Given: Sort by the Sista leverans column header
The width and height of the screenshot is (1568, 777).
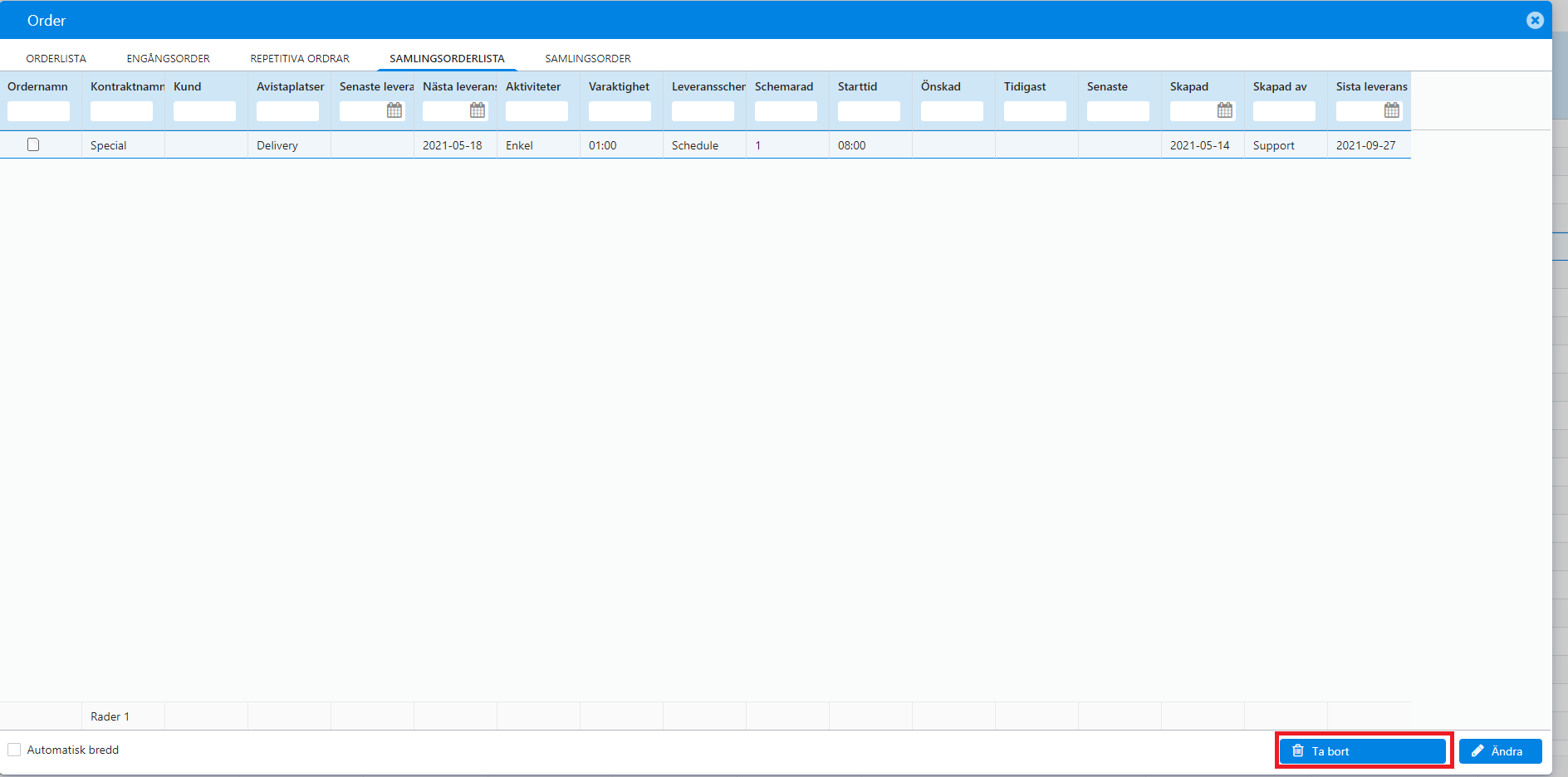Looking at the screenshot, I should 1372,86.
